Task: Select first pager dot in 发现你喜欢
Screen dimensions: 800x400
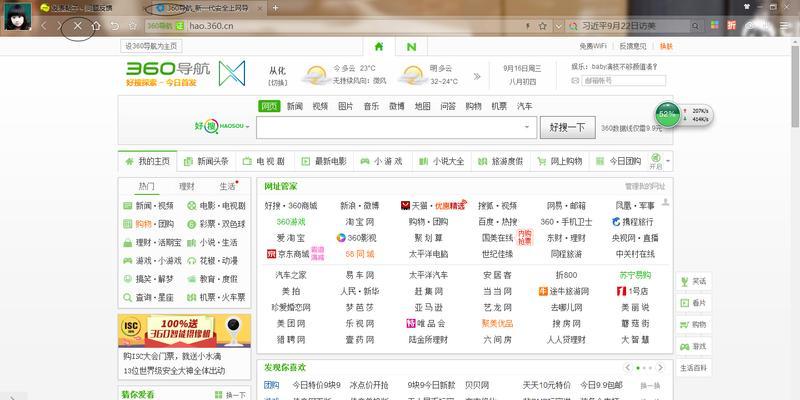Action: [638, 368]
